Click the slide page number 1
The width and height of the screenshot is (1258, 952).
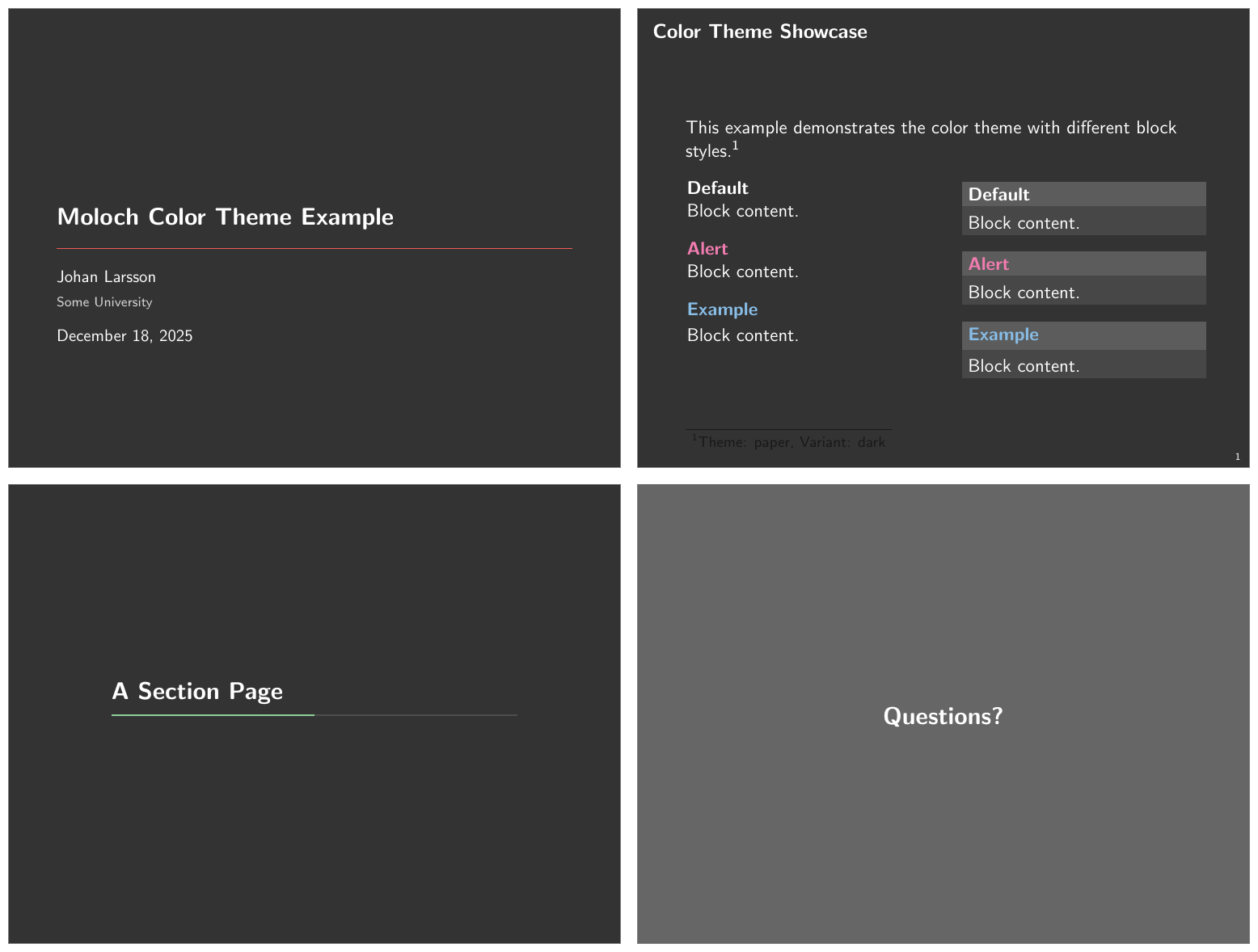1237,457
